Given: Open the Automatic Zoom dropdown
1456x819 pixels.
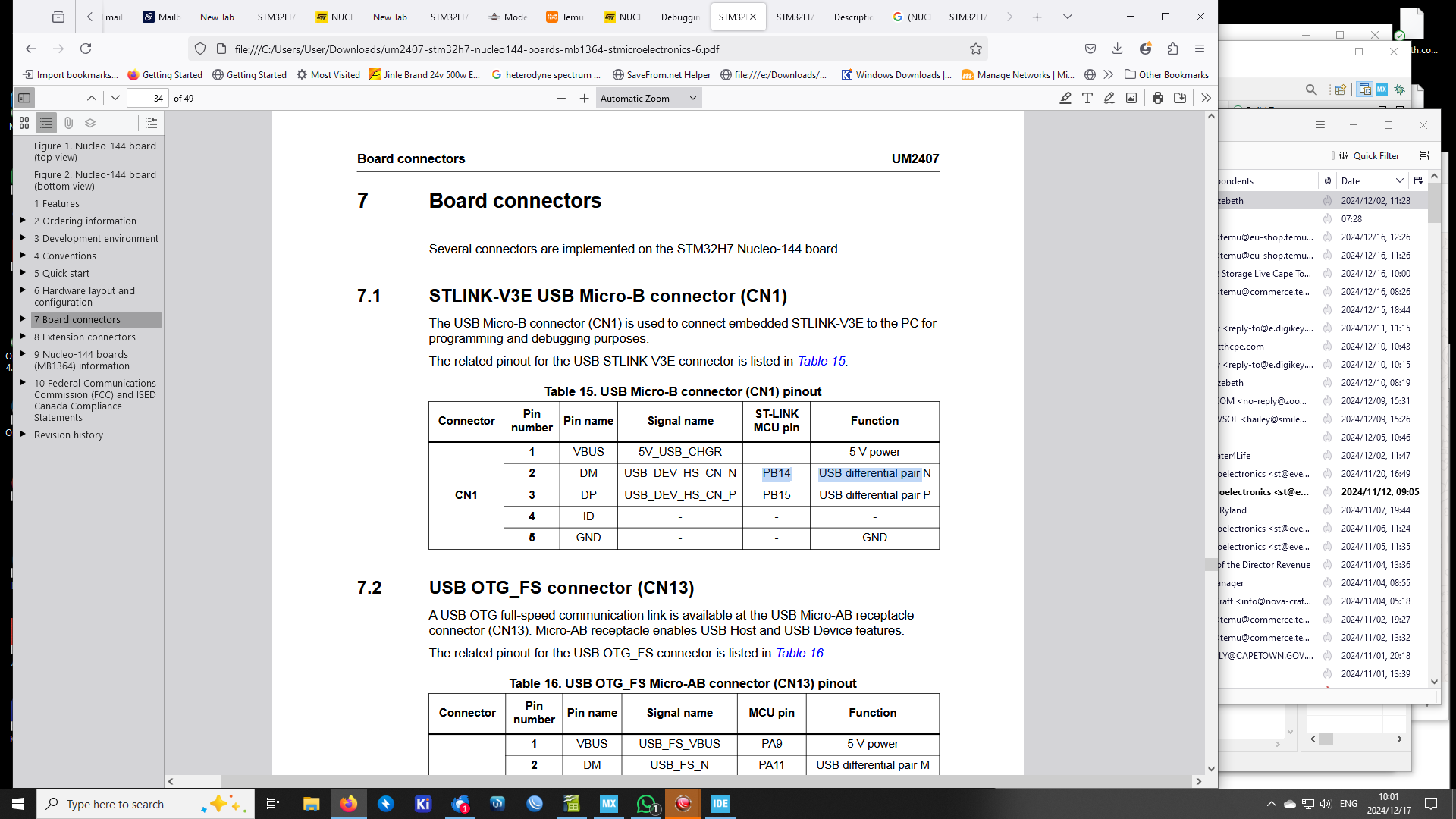Looking at the screenshot, I should 648,98.
